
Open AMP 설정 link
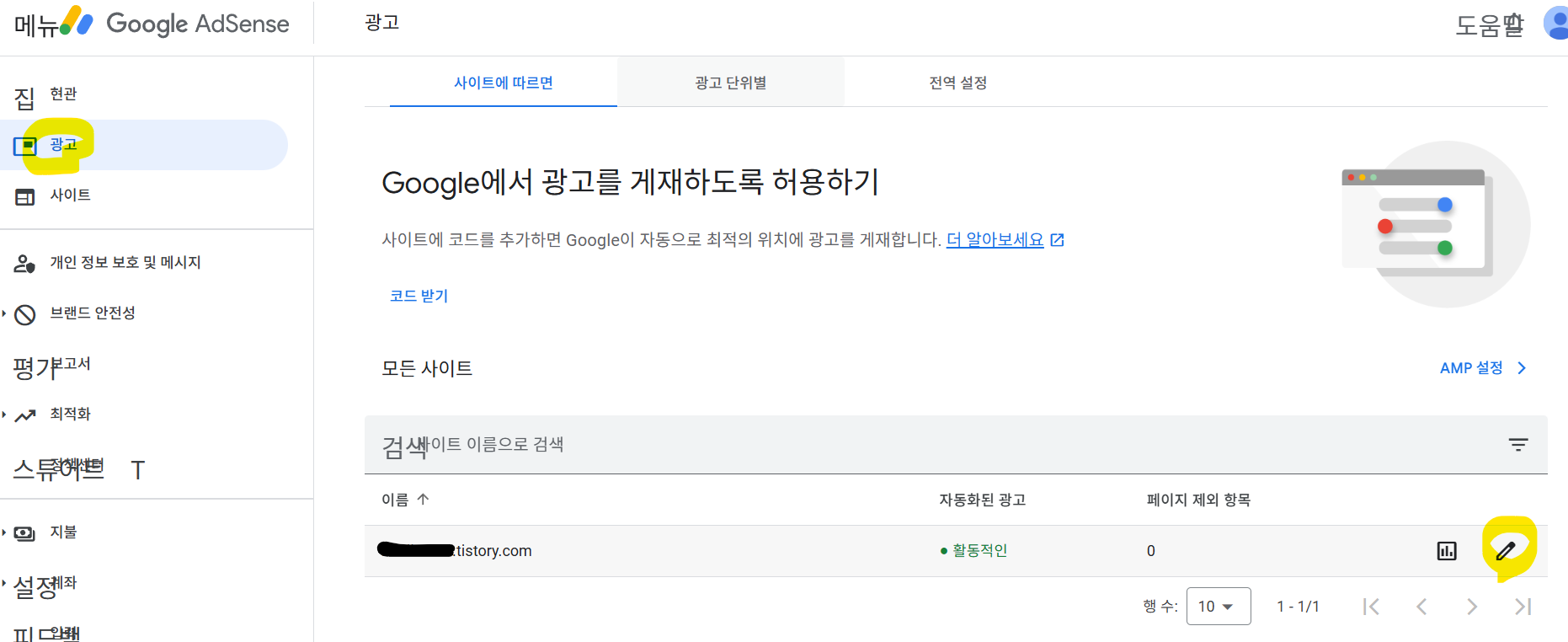1471,368
